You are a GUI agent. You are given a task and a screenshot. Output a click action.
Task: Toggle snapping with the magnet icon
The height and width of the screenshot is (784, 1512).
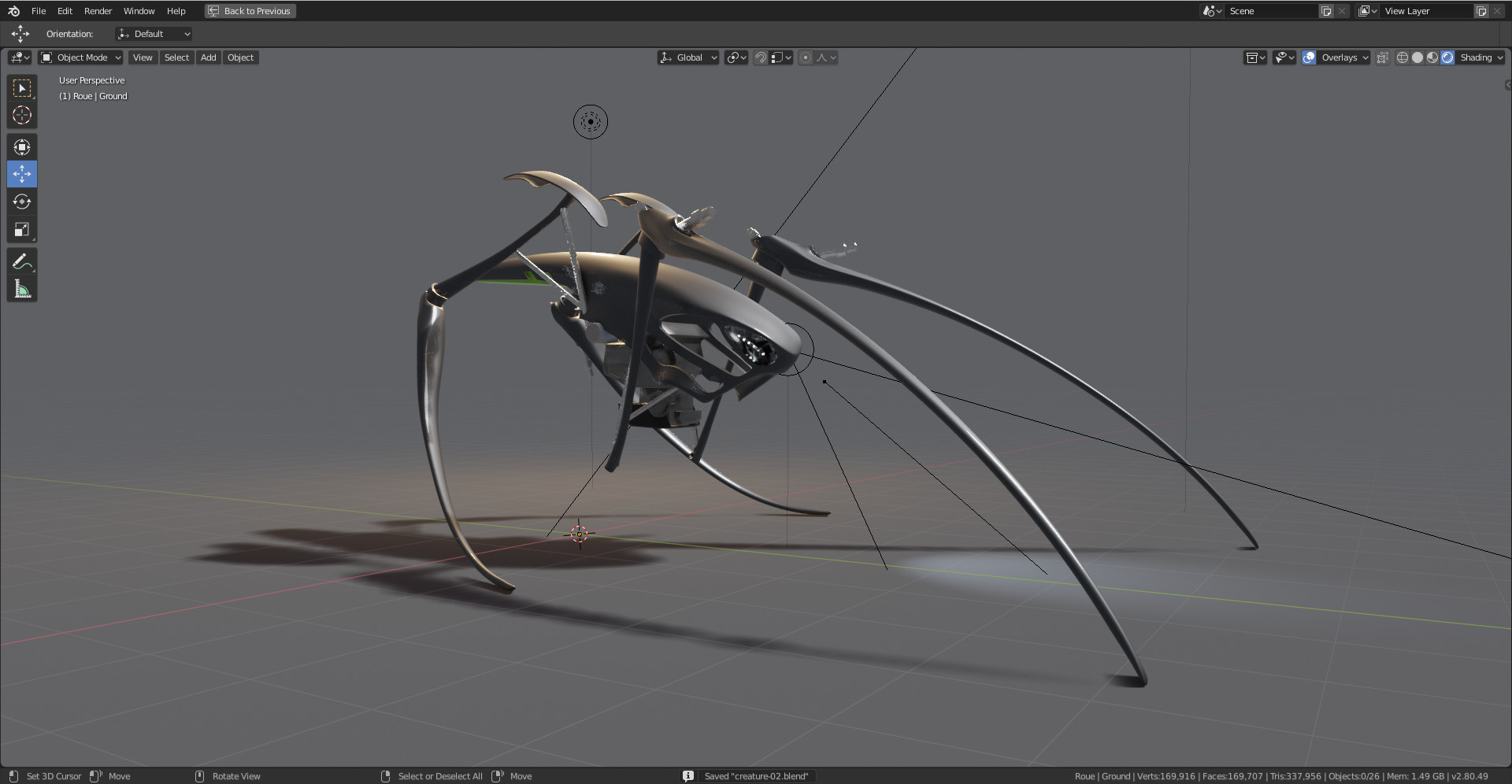tap(761, 57)
